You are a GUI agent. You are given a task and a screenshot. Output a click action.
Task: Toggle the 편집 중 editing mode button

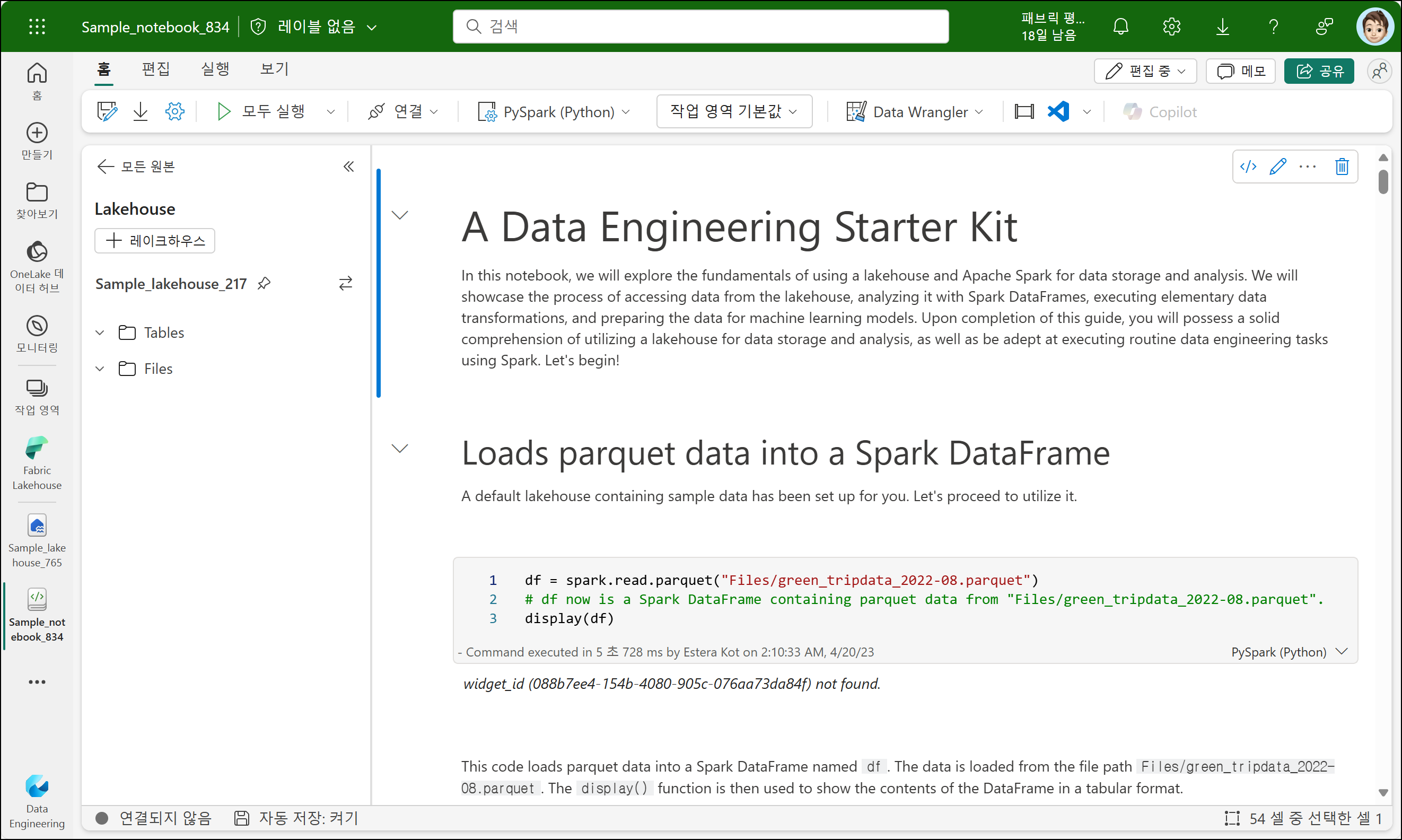[1145, 71]
